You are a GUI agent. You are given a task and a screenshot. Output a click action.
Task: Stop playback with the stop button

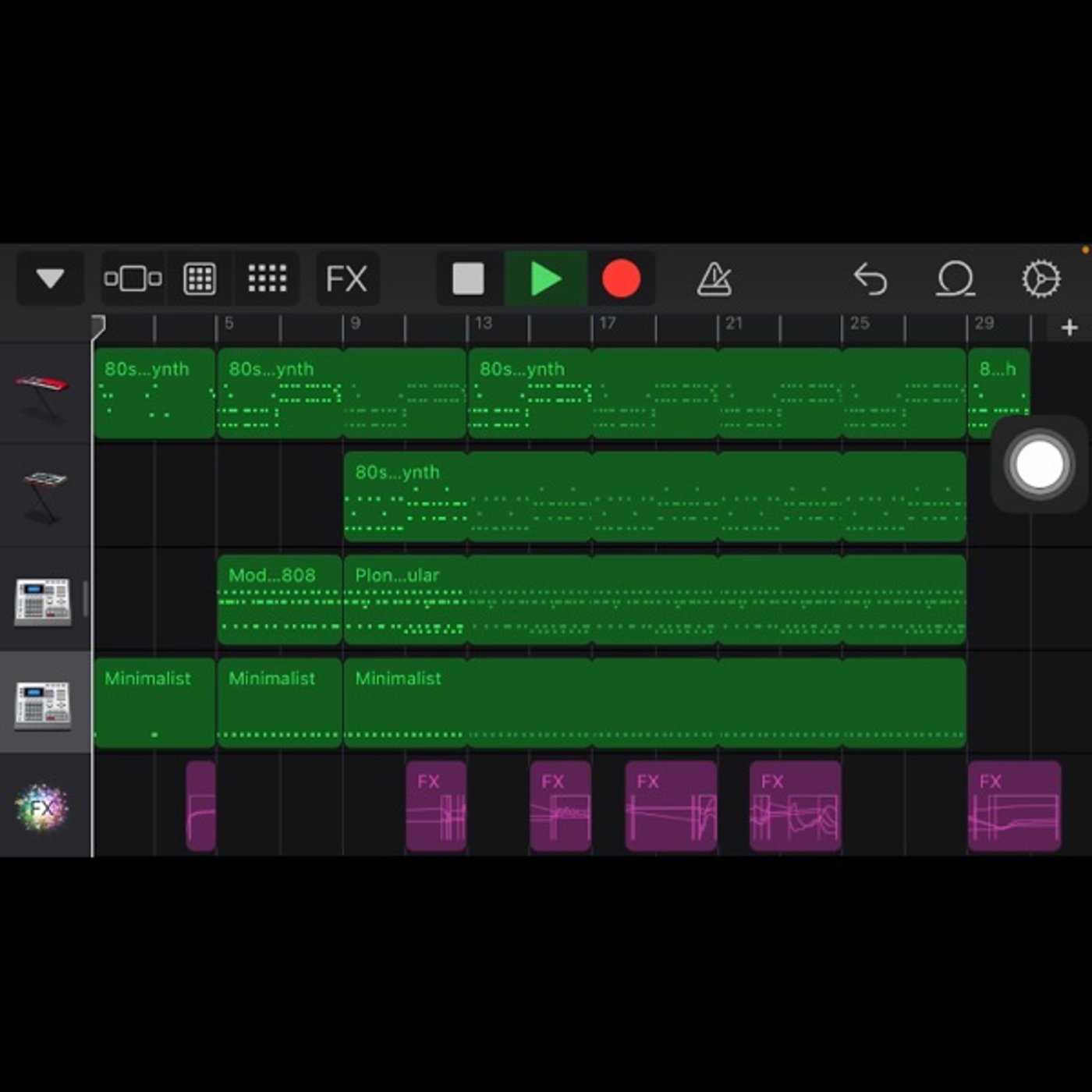pos(468,278)
